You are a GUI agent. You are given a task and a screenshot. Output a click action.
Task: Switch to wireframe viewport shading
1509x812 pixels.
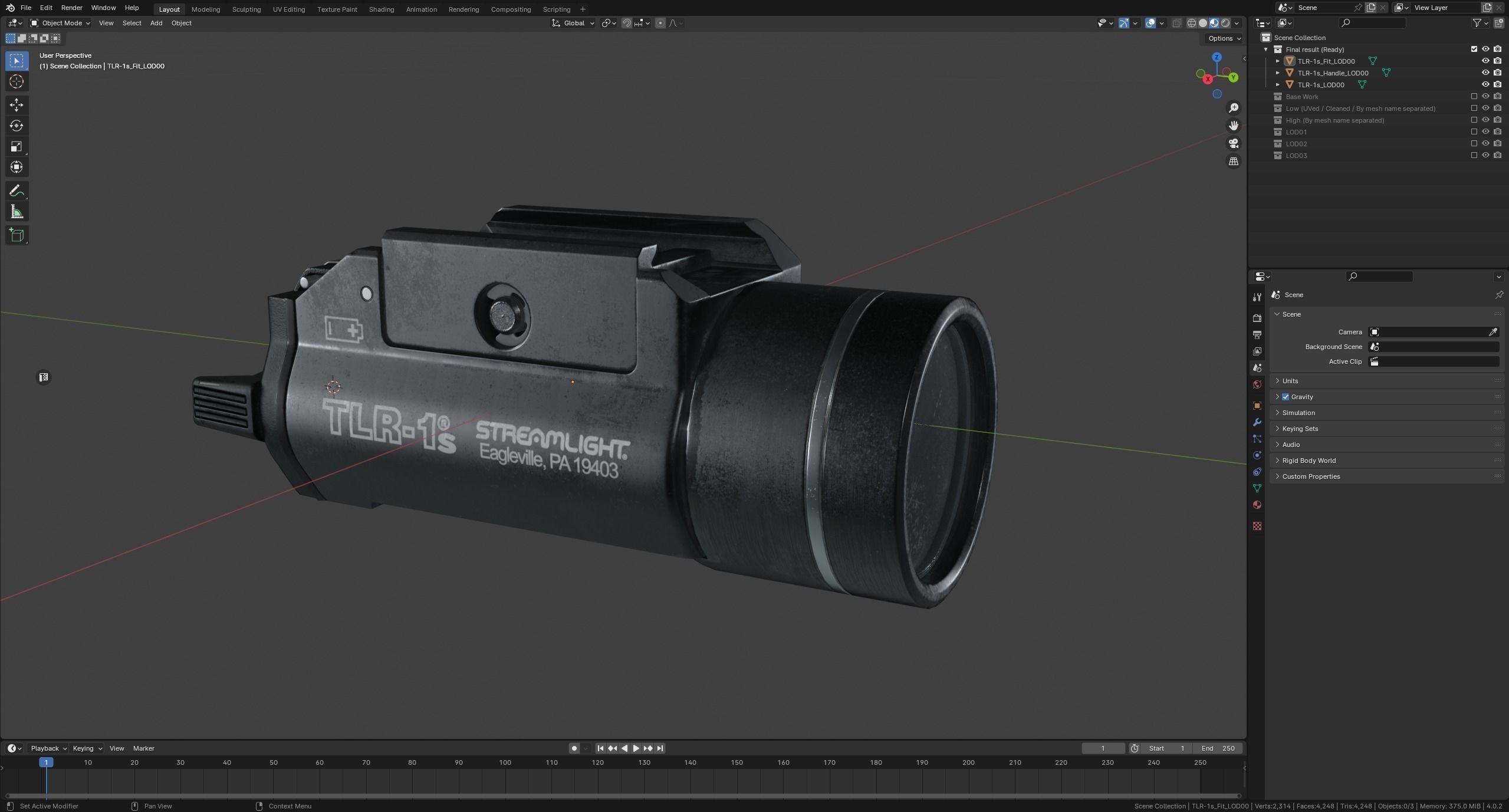point(1191,23)
